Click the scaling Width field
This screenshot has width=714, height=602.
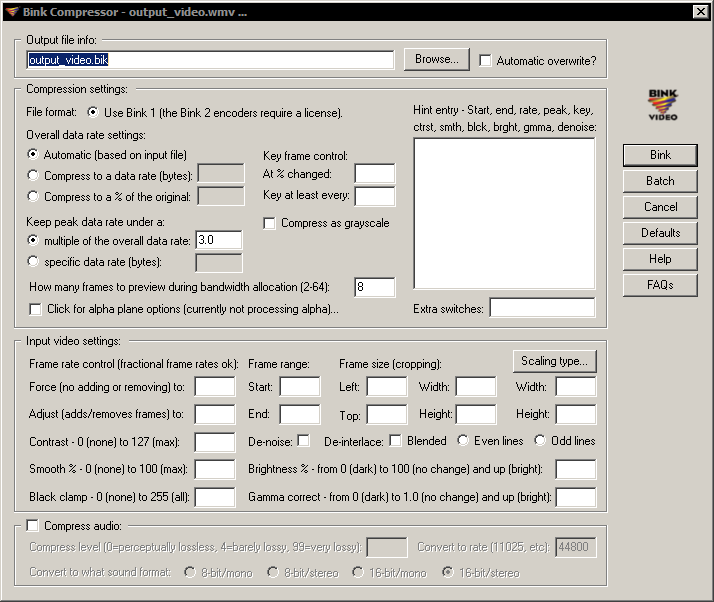point(576,387)
